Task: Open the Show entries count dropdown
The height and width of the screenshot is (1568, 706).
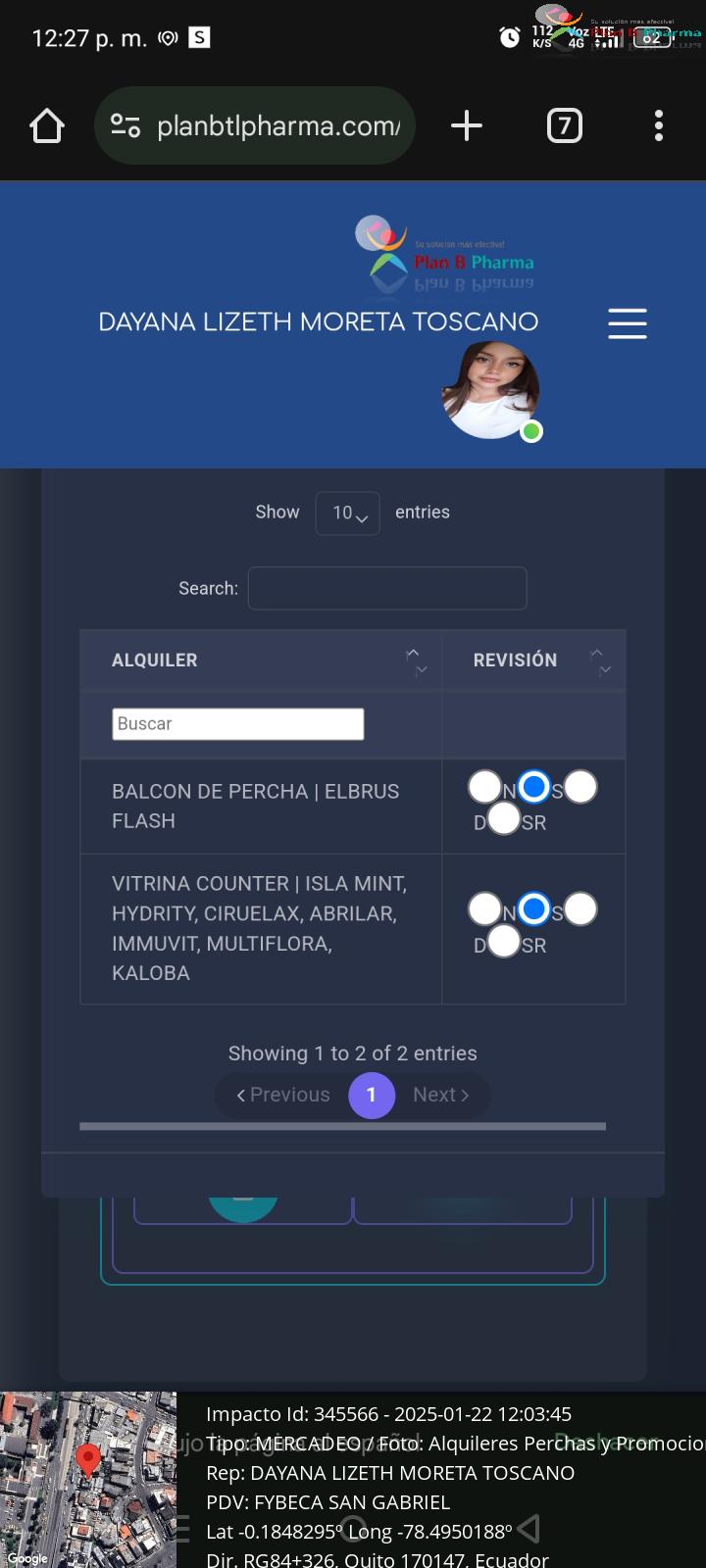Action: point(348,514)
